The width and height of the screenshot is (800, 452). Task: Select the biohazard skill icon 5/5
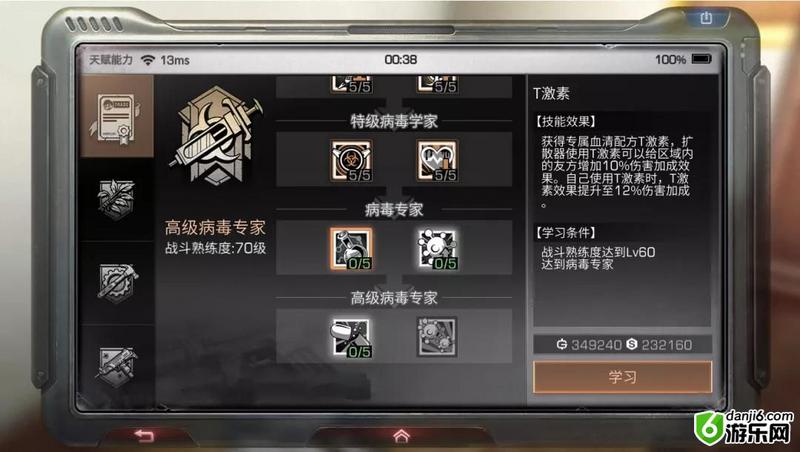[351, 161]
